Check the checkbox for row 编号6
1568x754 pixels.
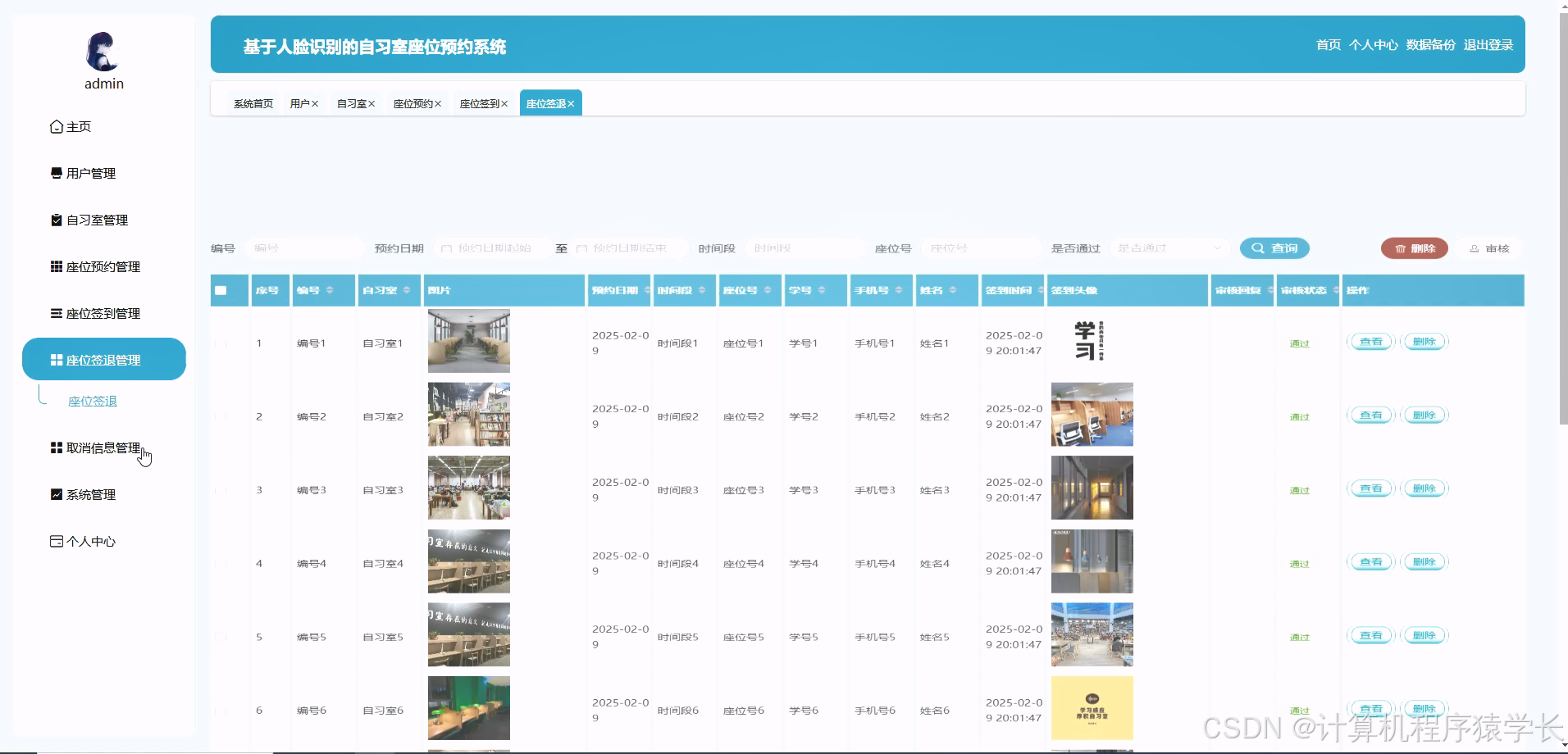(x=221, y=711)
